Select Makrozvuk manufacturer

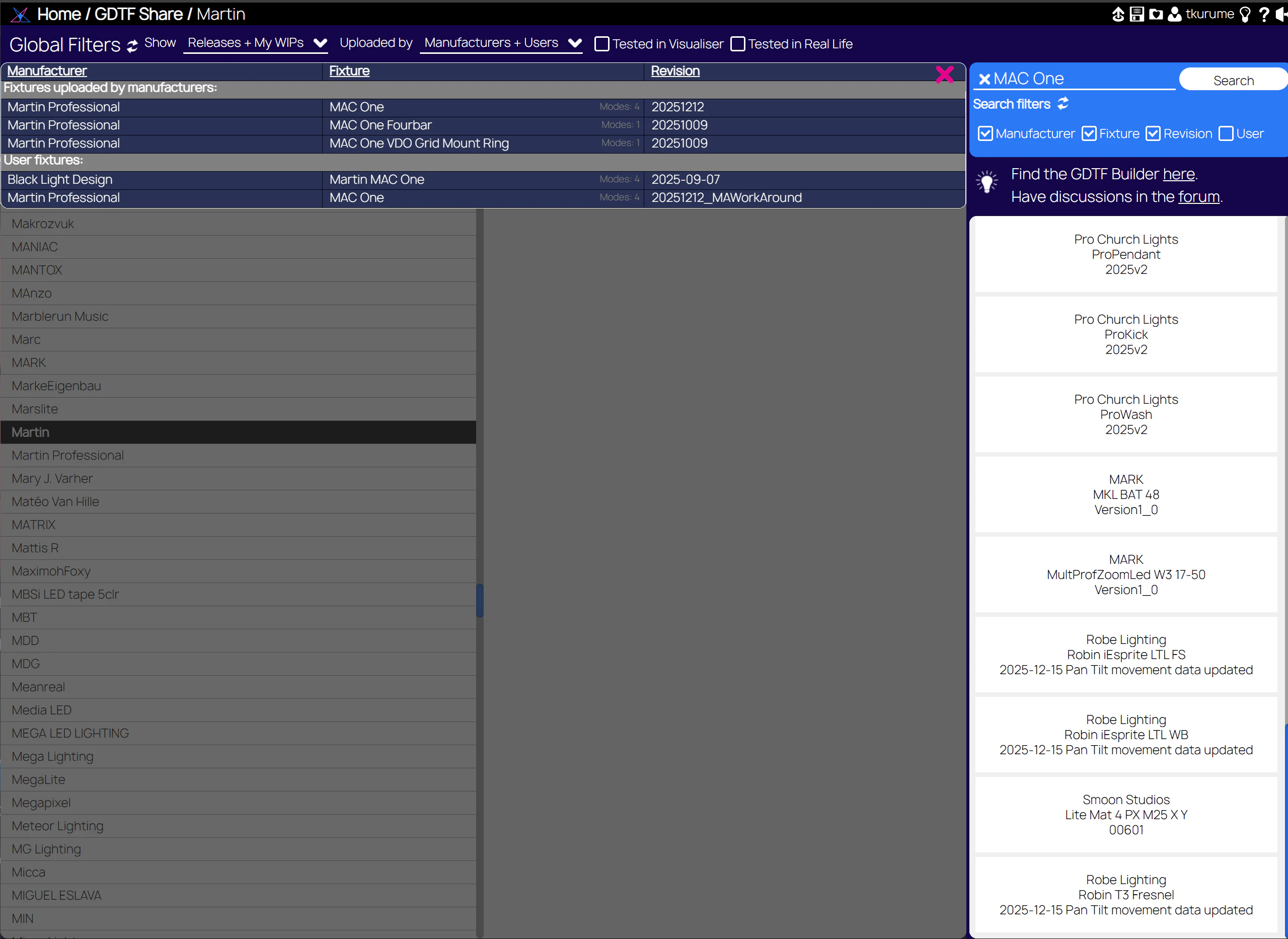click(238, 224)
